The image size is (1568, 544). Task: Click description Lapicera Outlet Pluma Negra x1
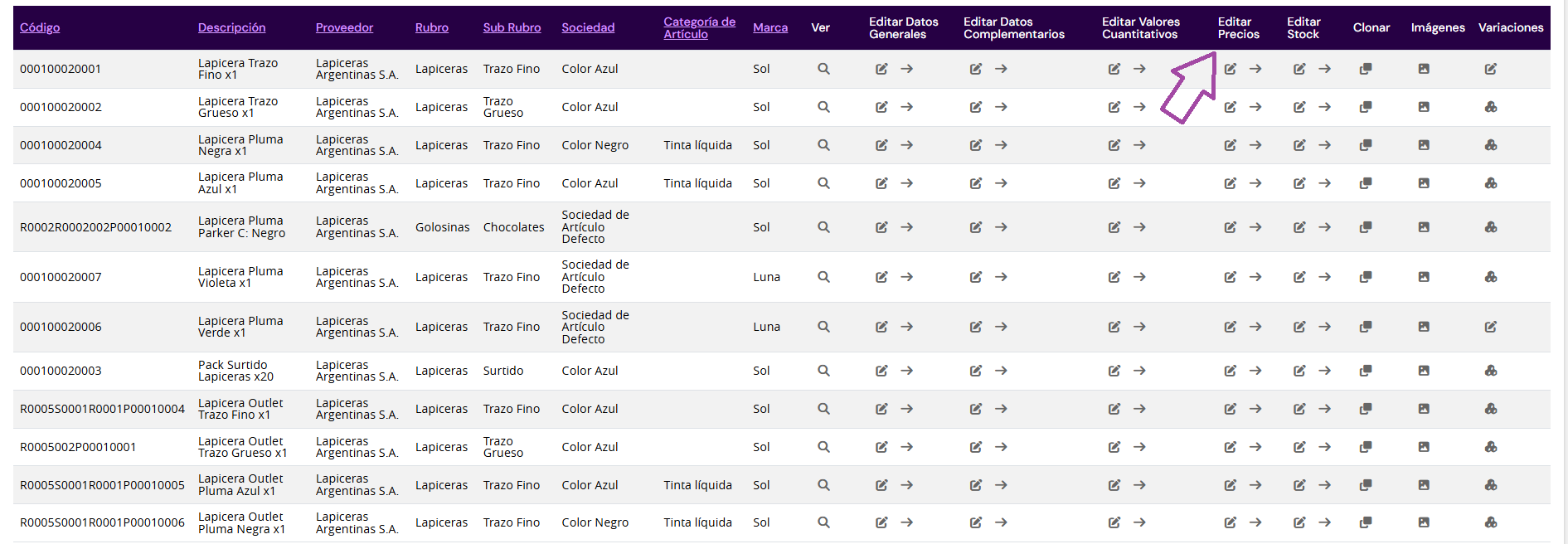[x=241, y=522]
